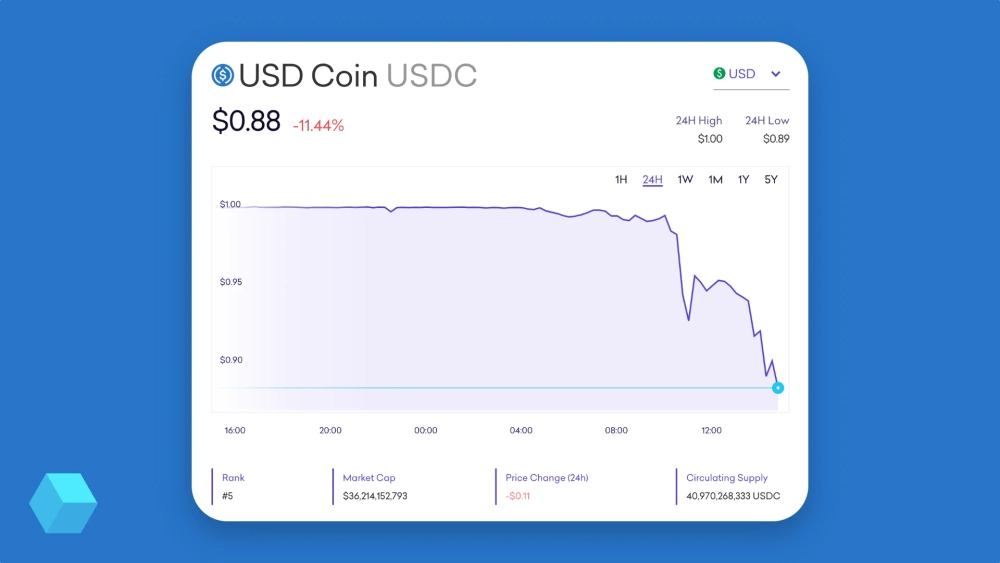Display the 5Y price history
1000x563 pixels.
point(771,180)
